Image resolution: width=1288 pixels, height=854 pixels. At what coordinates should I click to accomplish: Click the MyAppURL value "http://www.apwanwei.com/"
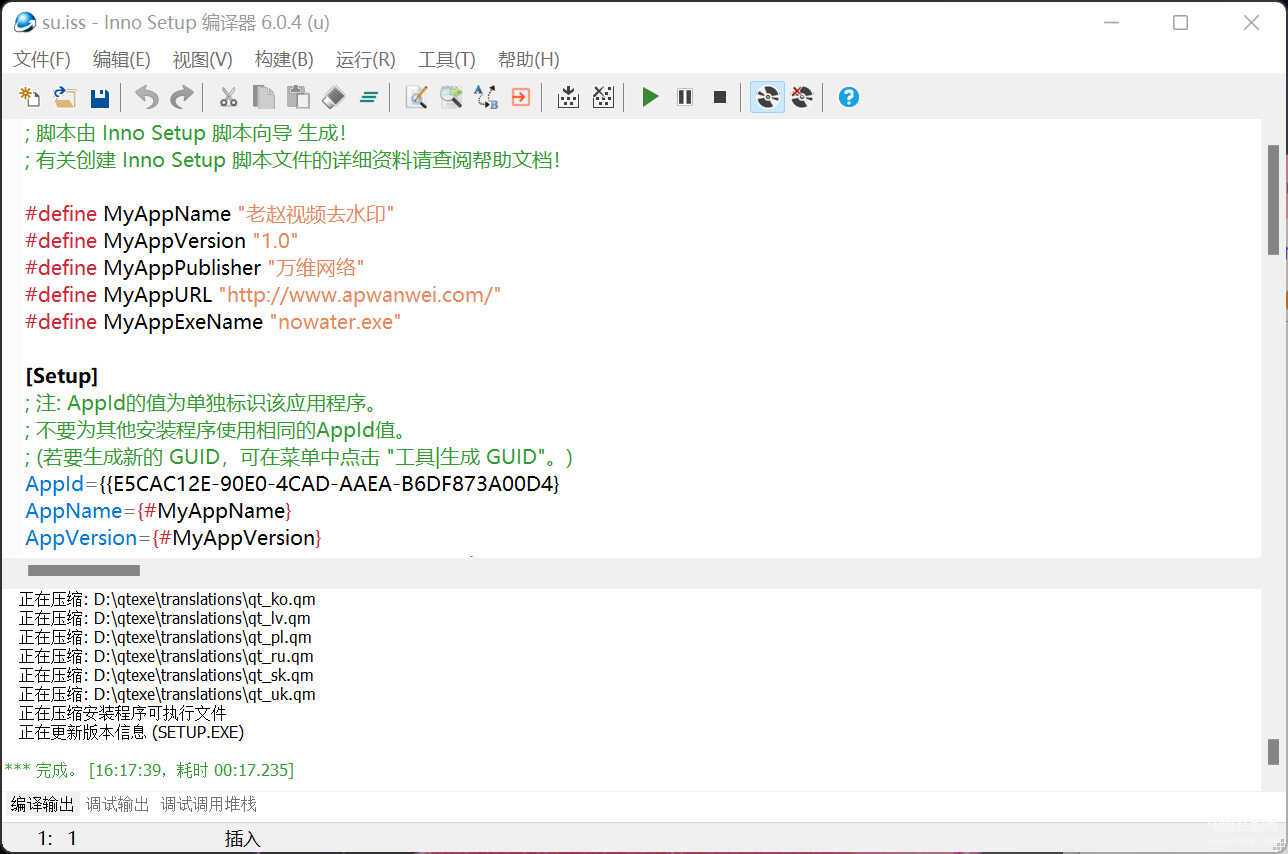tap(359, 295)
